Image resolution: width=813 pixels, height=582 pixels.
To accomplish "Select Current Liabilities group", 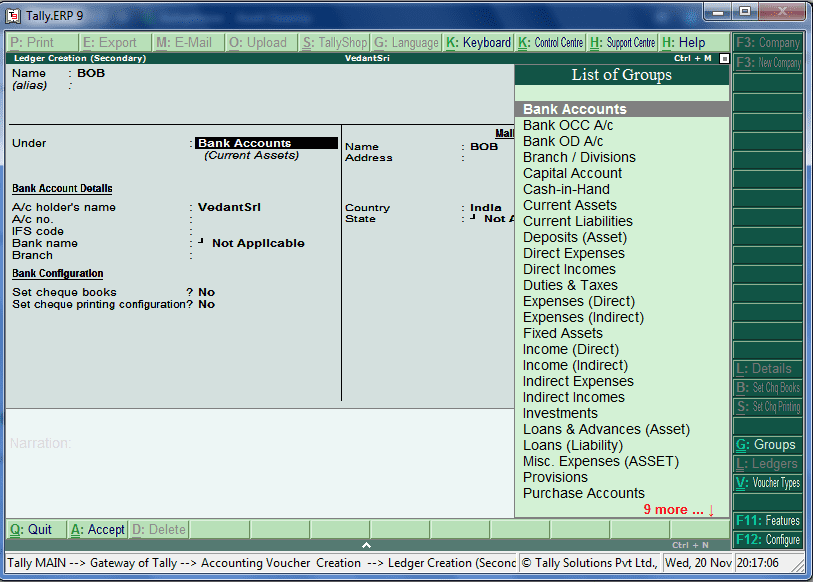I will (x=622, y=221).
